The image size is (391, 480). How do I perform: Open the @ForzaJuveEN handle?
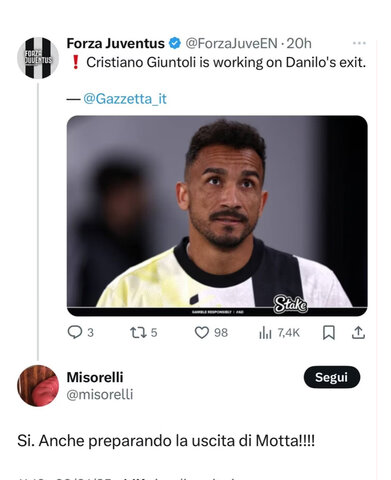click(231, 43)
